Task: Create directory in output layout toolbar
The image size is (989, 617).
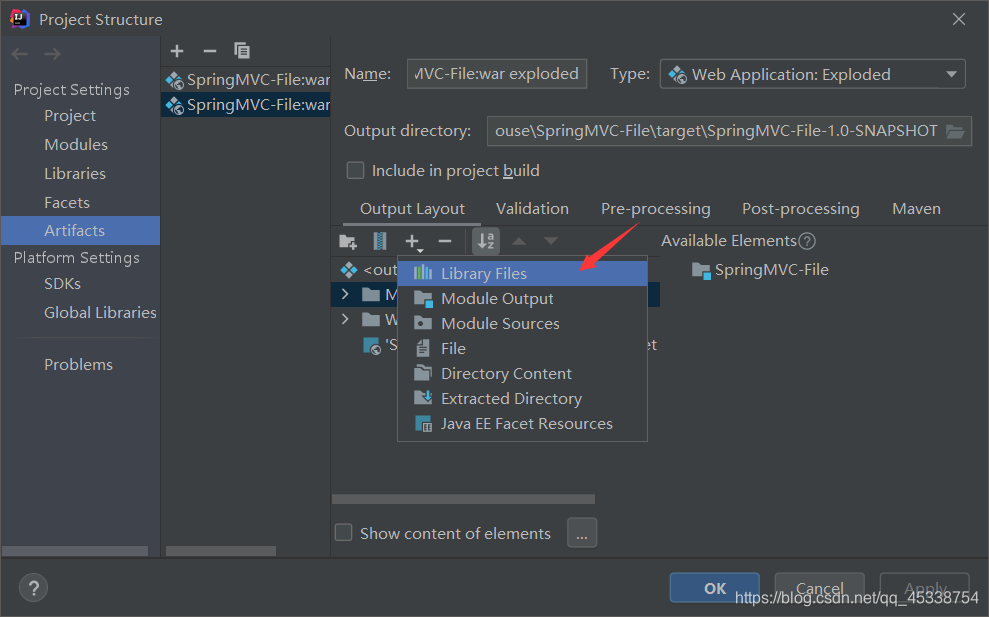Action: tap(348, 242)
